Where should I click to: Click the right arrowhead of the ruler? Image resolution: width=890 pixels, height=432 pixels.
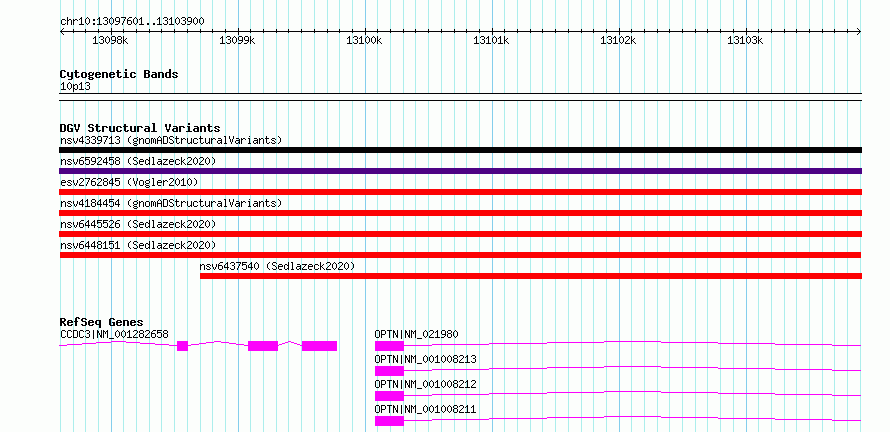[x=859, y=32]
